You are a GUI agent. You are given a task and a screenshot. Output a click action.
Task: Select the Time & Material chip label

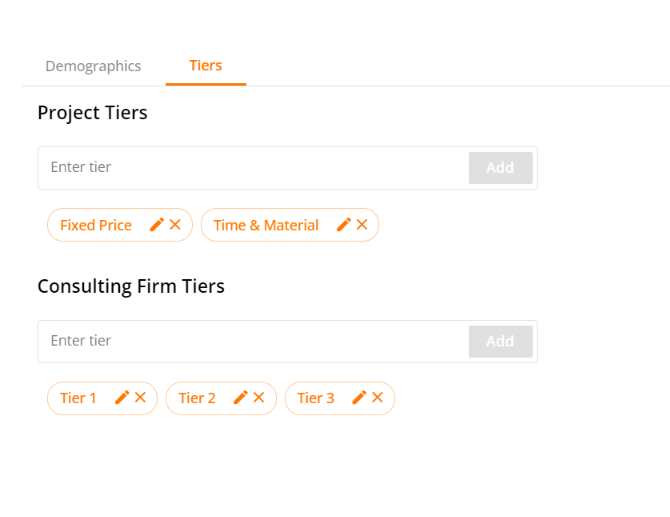(x=266, y=225)
